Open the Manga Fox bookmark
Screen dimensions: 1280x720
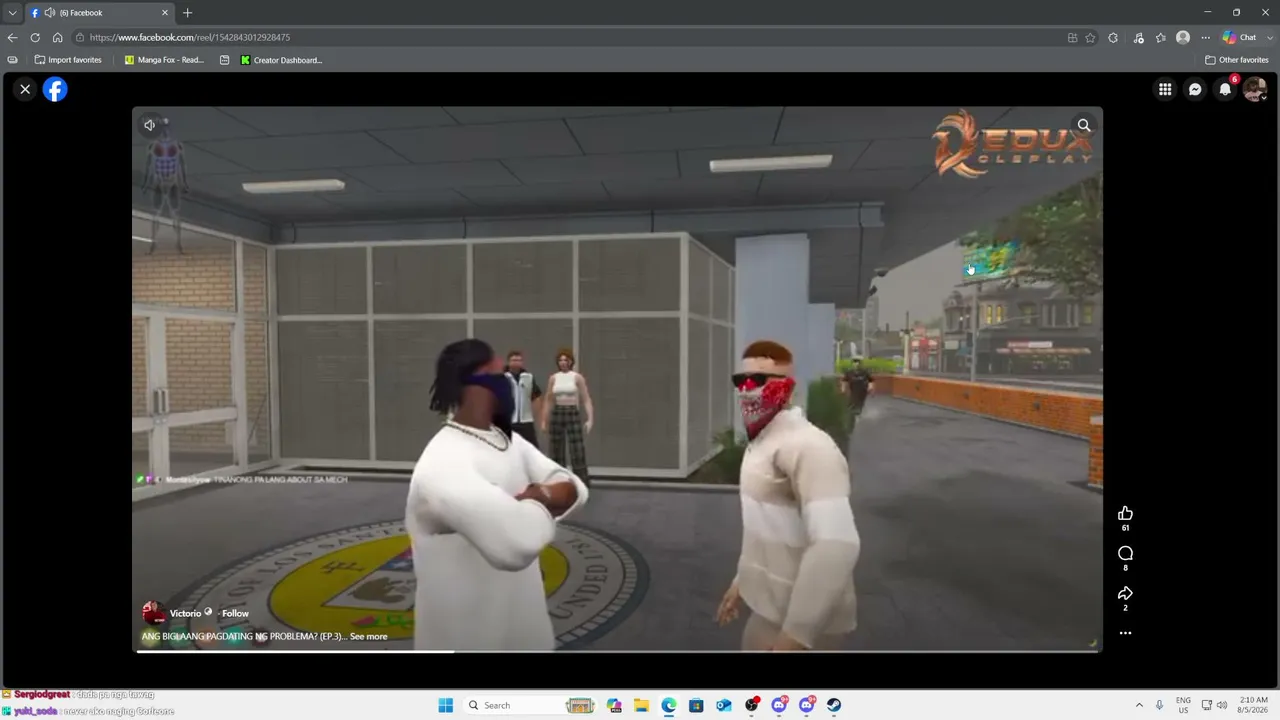tap(164, 60)
